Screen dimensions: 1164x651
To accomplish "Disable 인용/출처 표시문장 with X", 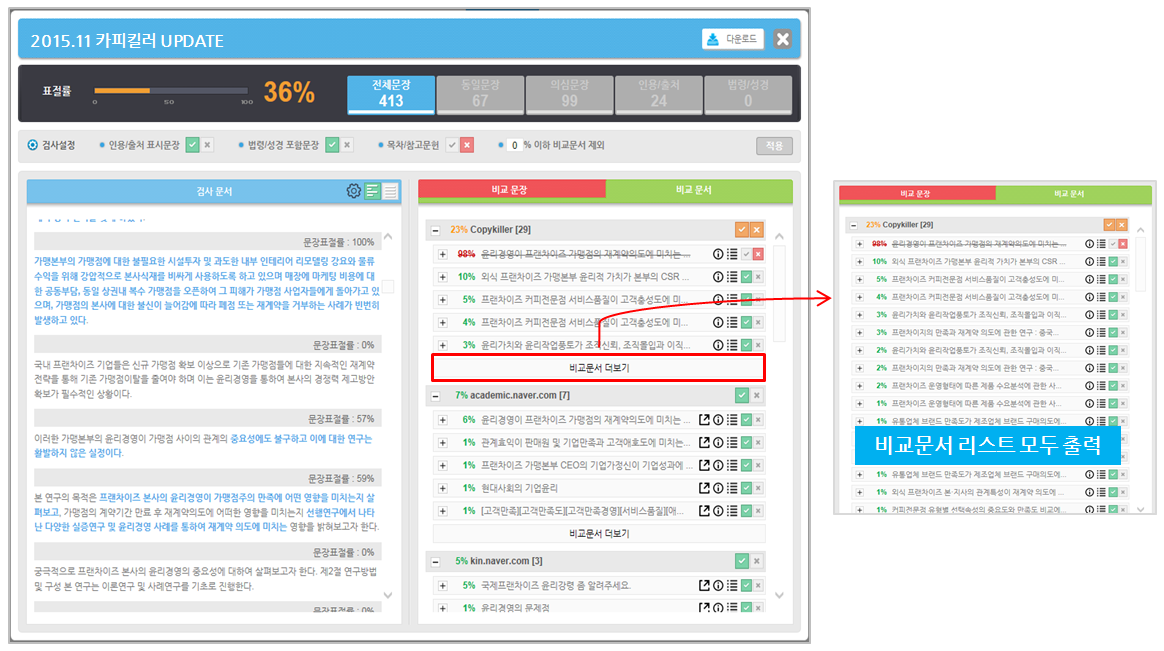I will pyautogui.click(x=207, y=145).
